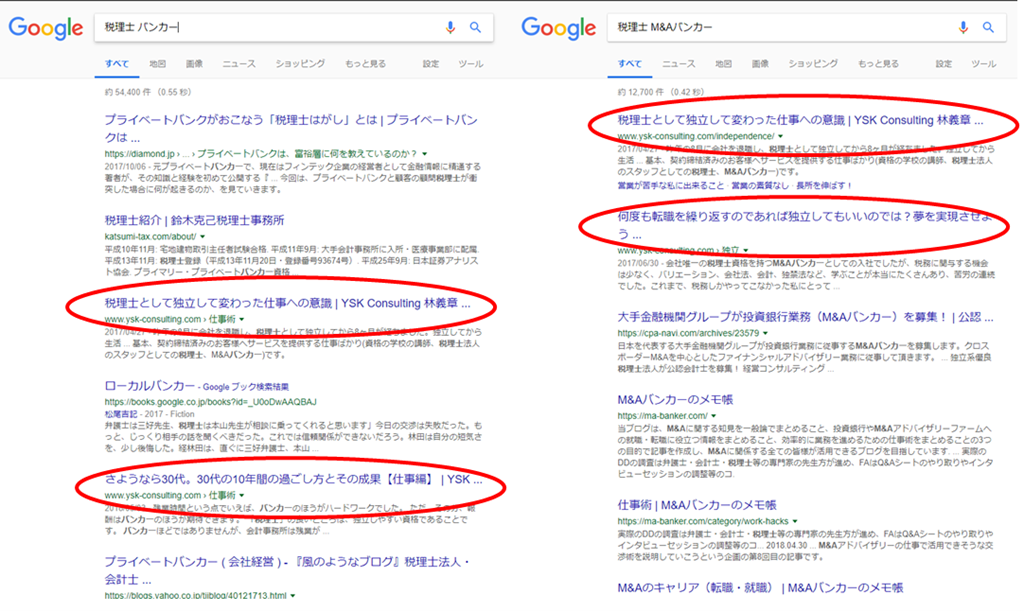Expand arrow beside ysk-consulting.com/independence/ URL

tap(780, 137)
